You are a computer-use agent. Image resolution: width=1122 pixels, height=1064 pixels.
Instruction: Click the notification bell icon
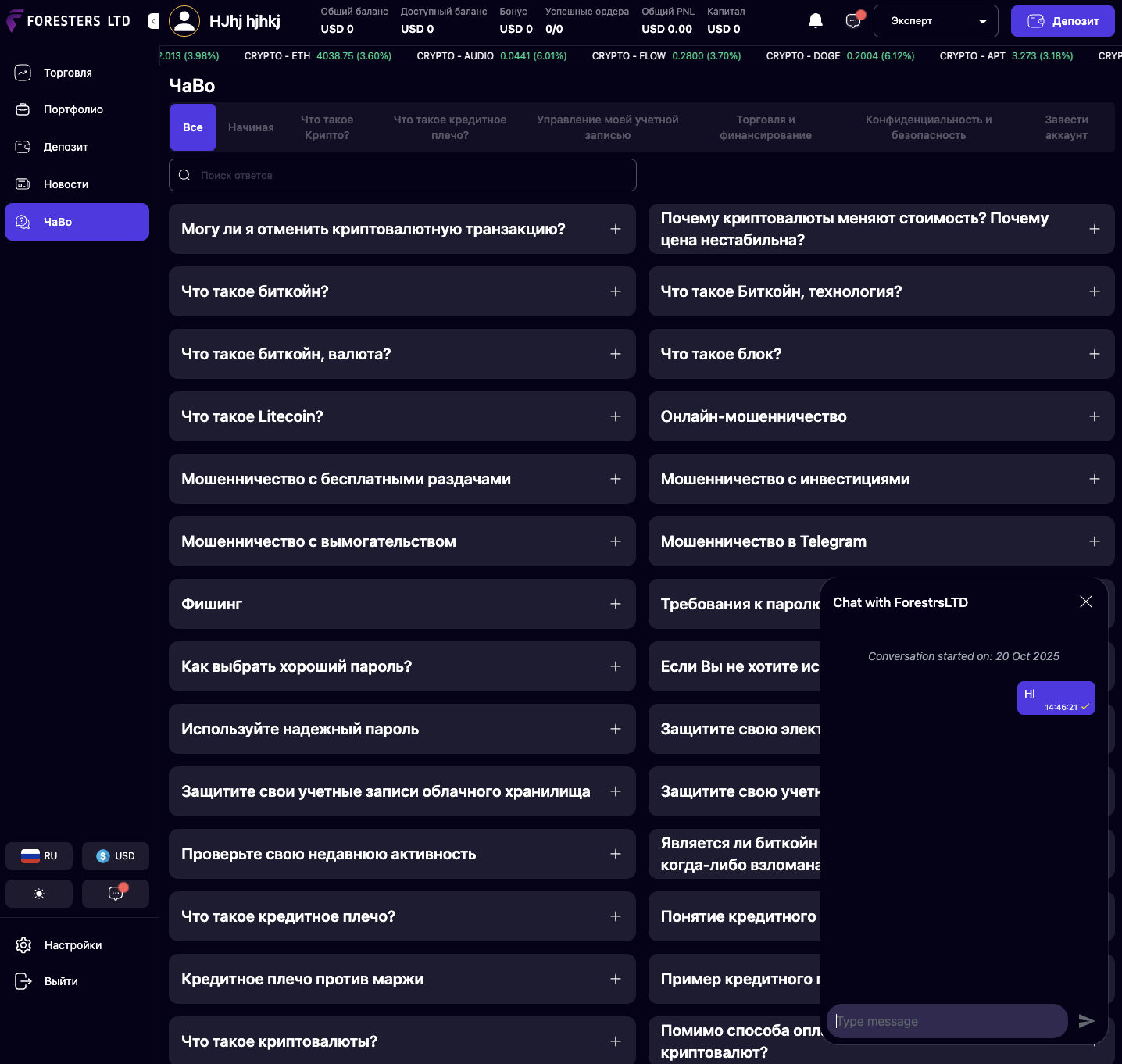pos(815,21)
